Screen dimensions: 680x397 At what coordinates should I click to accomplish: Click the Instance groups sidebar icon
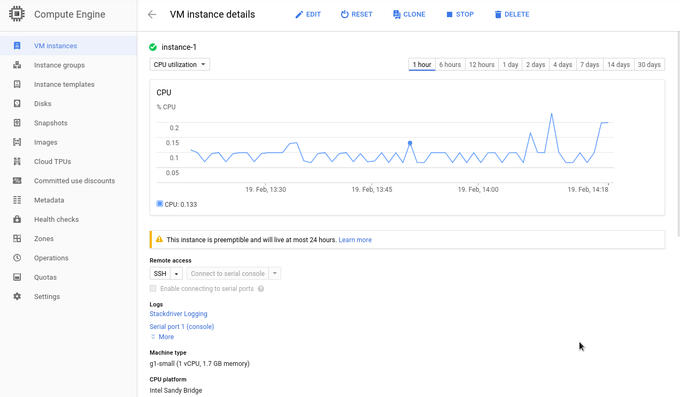(x=17, y=65)
